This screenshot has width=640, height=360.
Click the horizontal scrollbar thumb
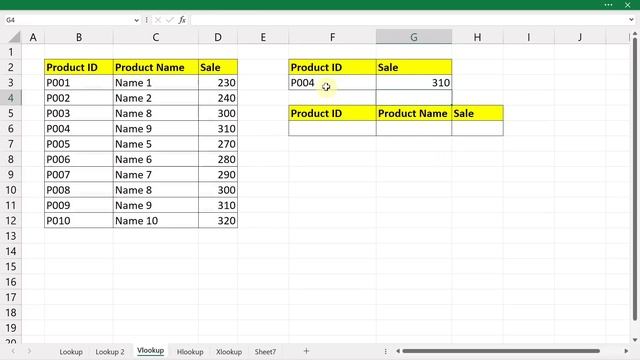501,351
